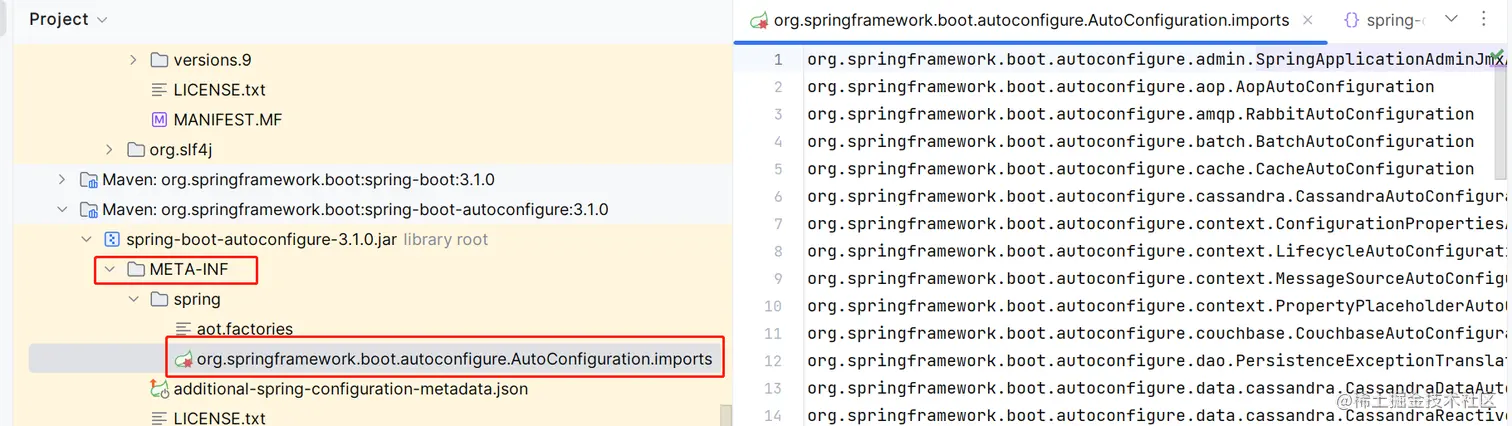Expand the versions.9 folder
Image resolution: width=1512 pixels, height=426 pixels.
[133, 60]
